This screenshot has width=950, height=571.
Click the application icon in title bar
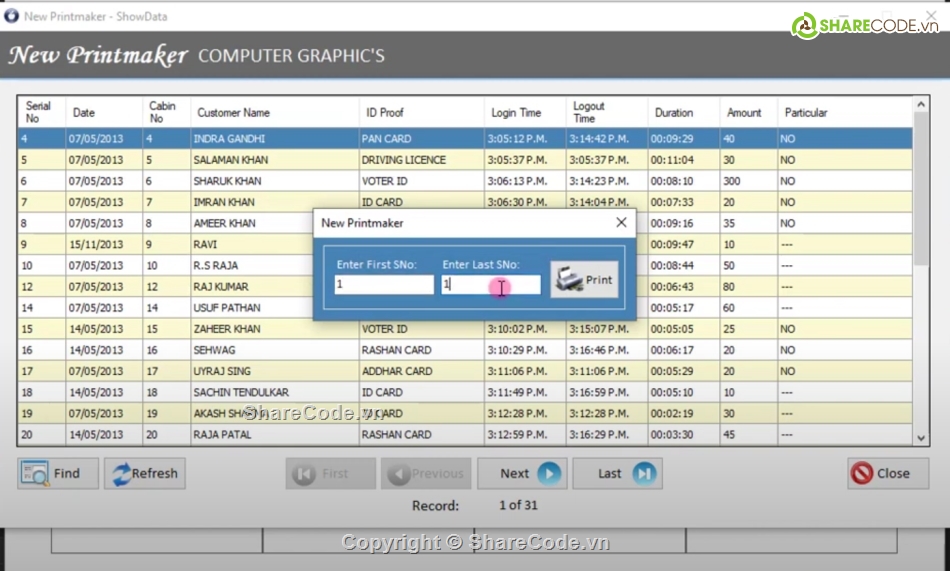(x=11, y=16)
